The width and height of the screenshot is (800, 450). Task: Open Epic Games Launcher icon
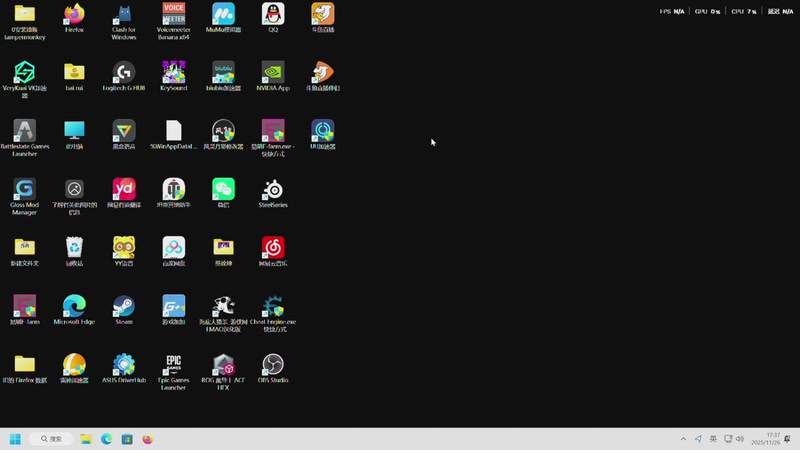(173, 372)
